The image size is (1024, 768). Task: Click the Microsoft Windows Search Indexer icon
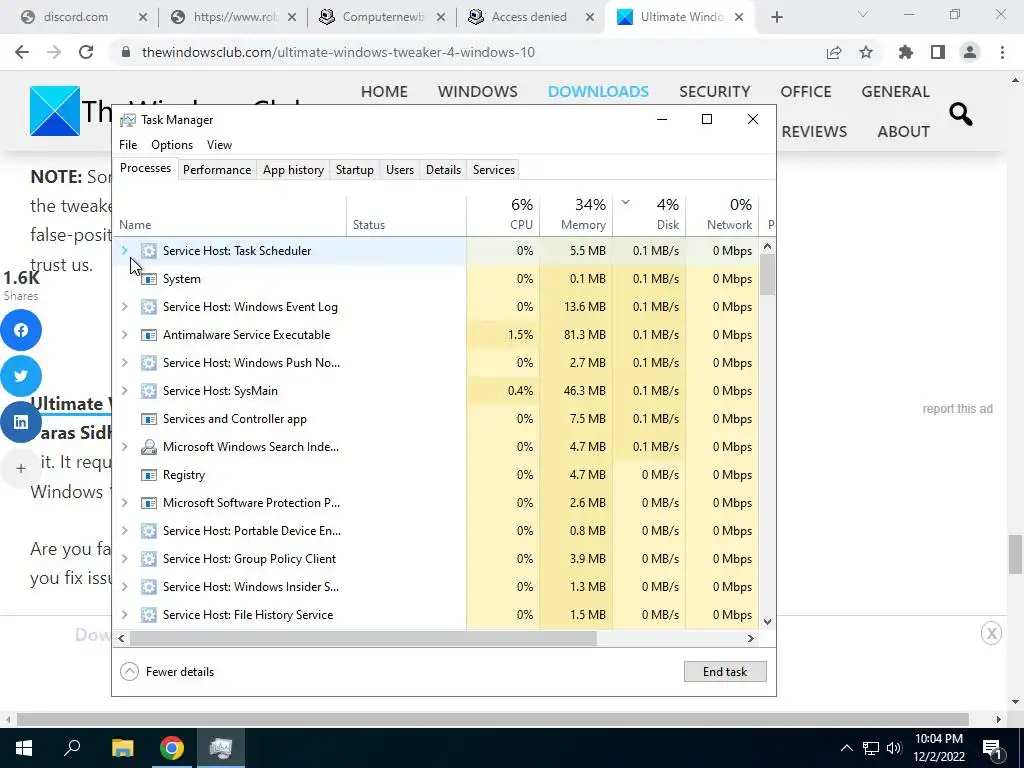coord(149,447)
